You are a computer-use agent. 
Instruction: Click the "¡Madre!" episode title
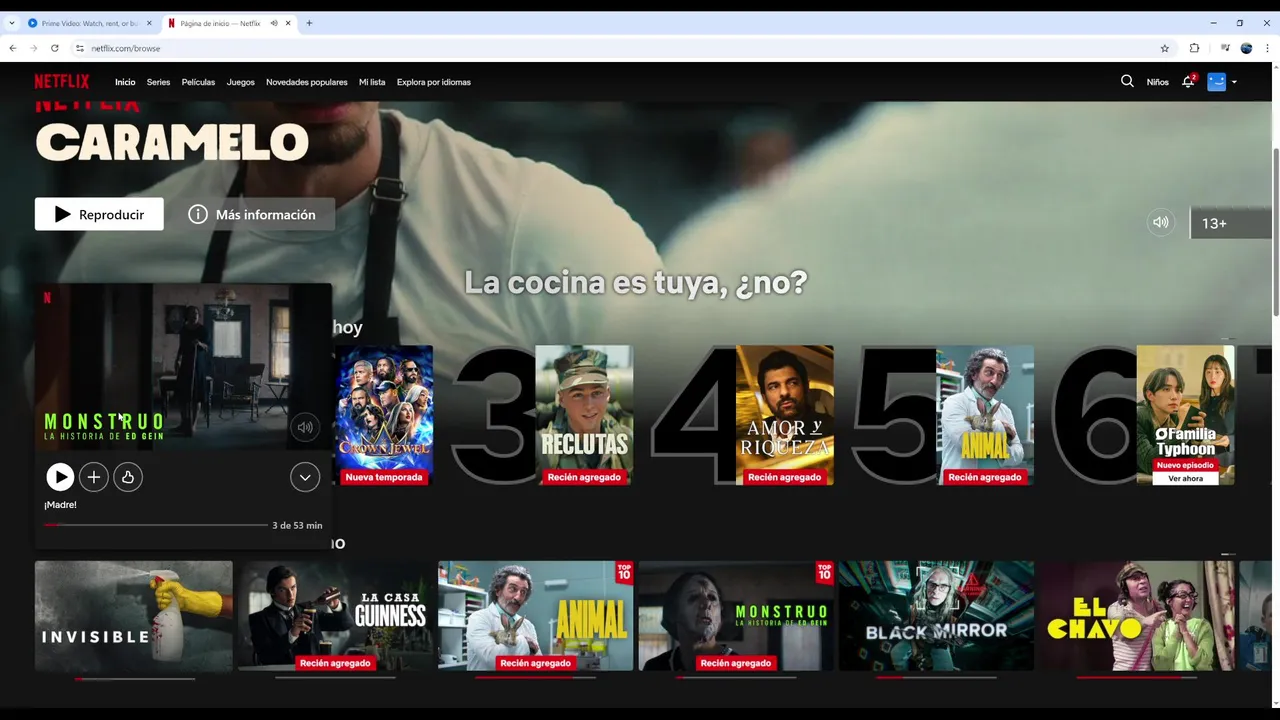click(60, 505)
